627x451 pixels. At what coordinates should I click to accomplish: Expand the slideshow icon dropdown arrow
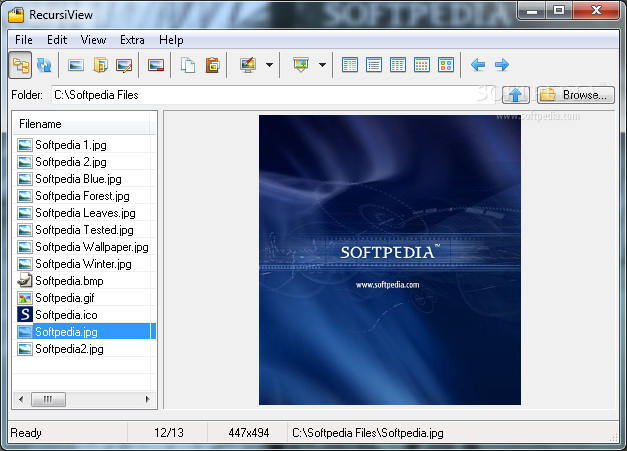[322, 65]
